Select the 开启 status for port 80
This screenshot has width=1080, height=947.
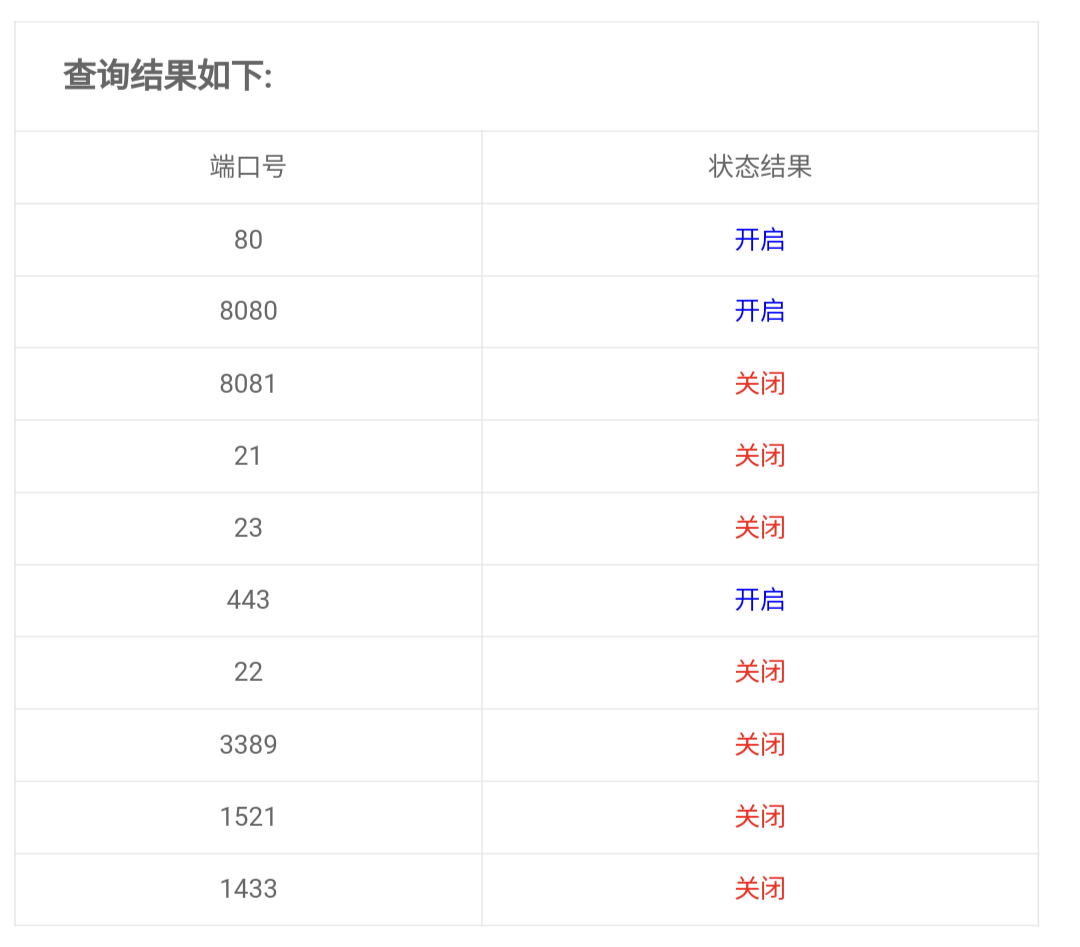pos(760,240)
